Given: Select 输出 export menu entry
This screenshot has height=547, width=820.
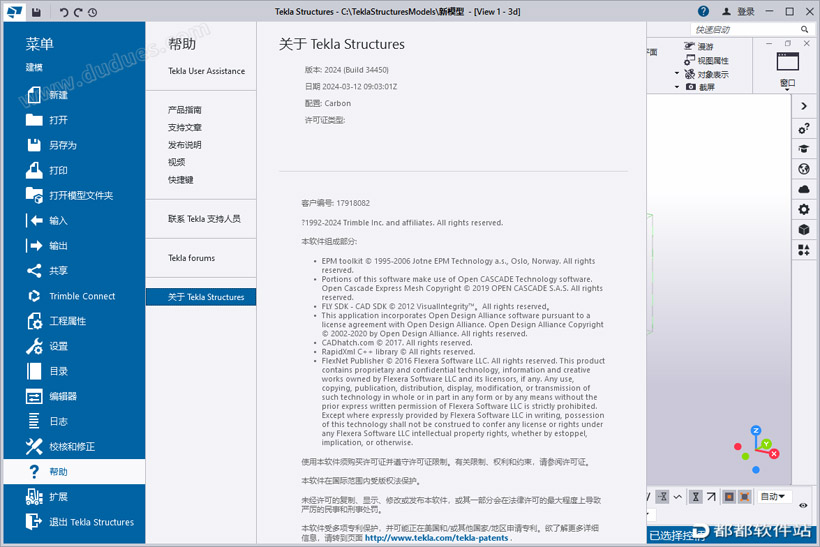Looking at the screenshot, I should point(74,245).
